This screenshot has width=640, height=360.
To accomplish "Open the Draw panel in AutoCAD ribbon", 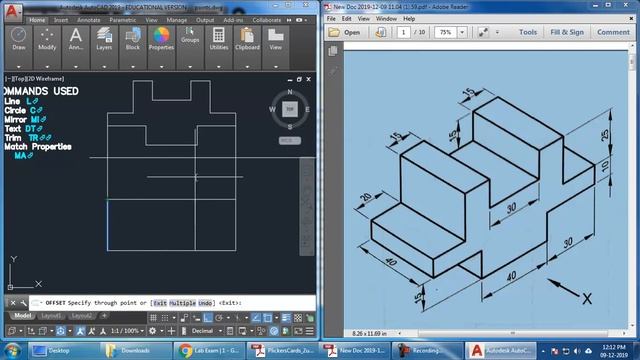I will [19, 41].
